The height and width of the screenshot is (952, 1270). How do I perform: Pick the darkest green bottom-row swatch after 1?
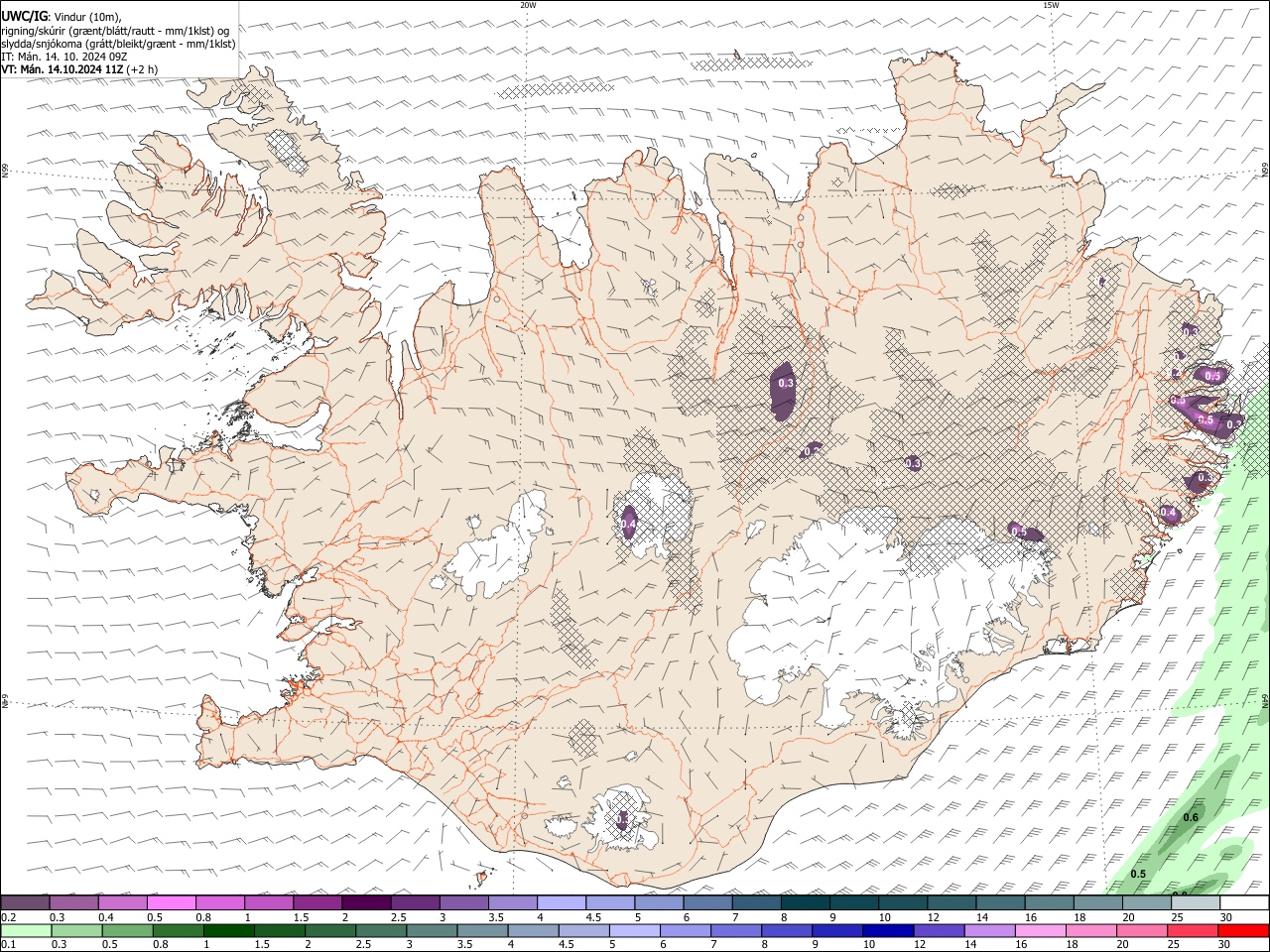coord(228,931)
